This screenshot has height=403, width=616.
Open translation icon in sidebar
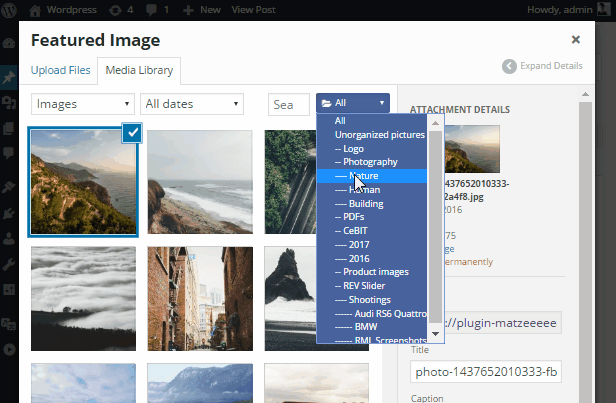coord(9,324)
